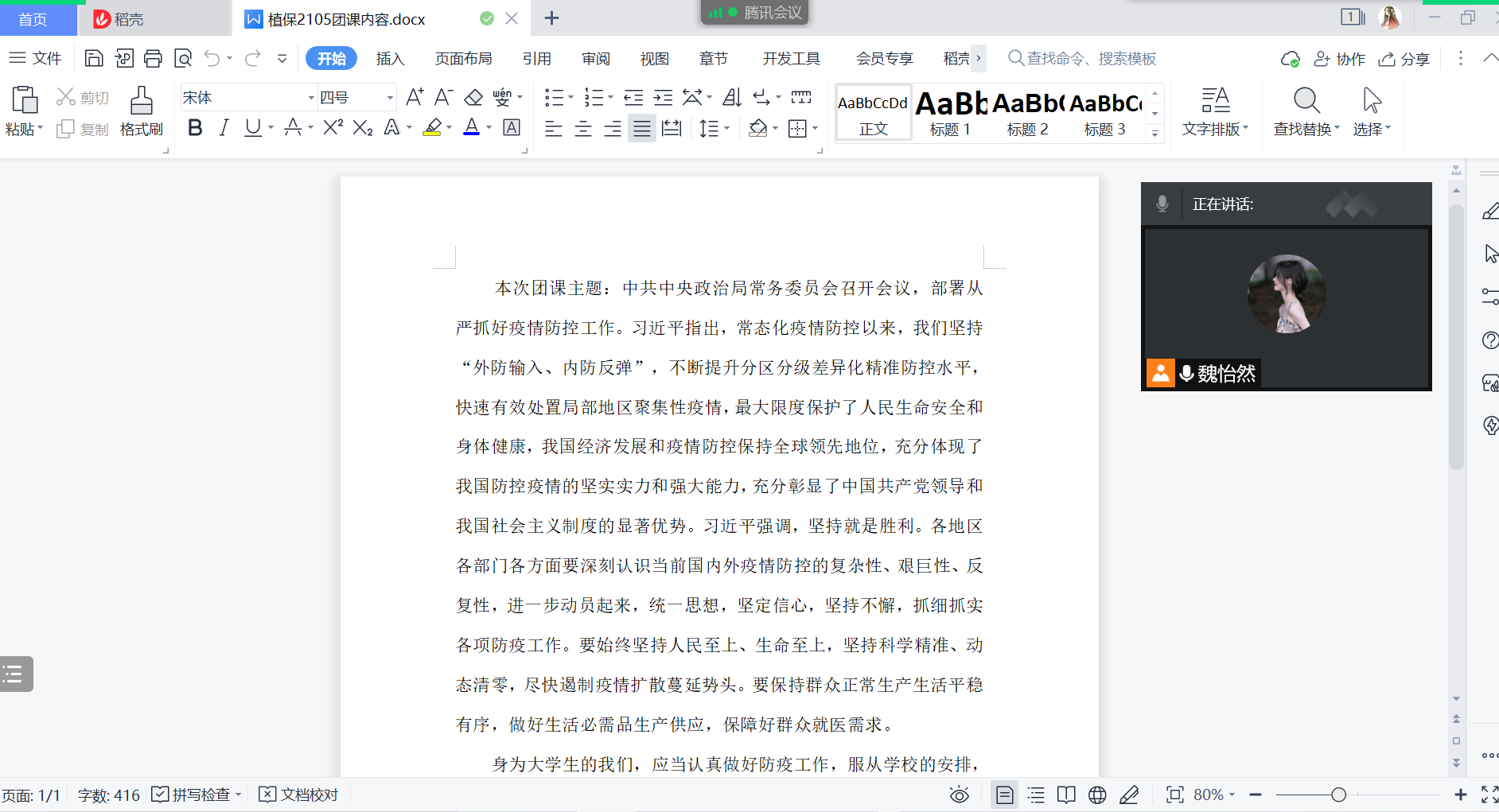Expand numbered list options arrow
This screenshot has height=812, width=1499.
[x=611, y=98]
